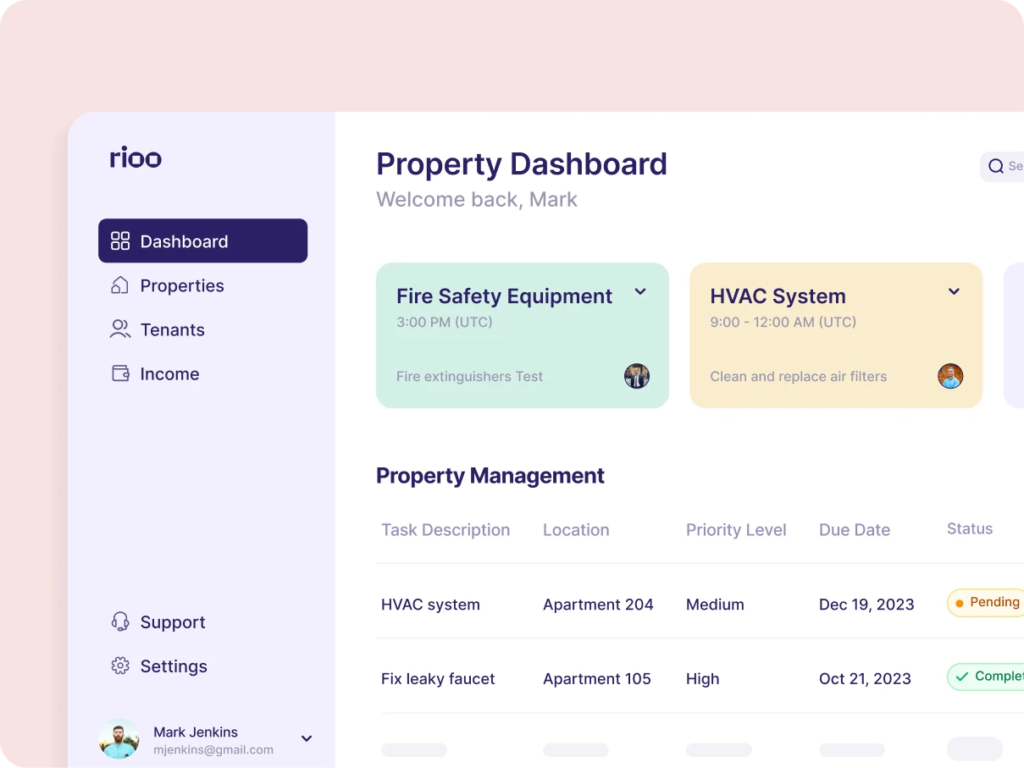Expand the Fire Safety Equipment card chevron
The height and width of the screenshot is (768, 1024).
[x=641, y=292]
